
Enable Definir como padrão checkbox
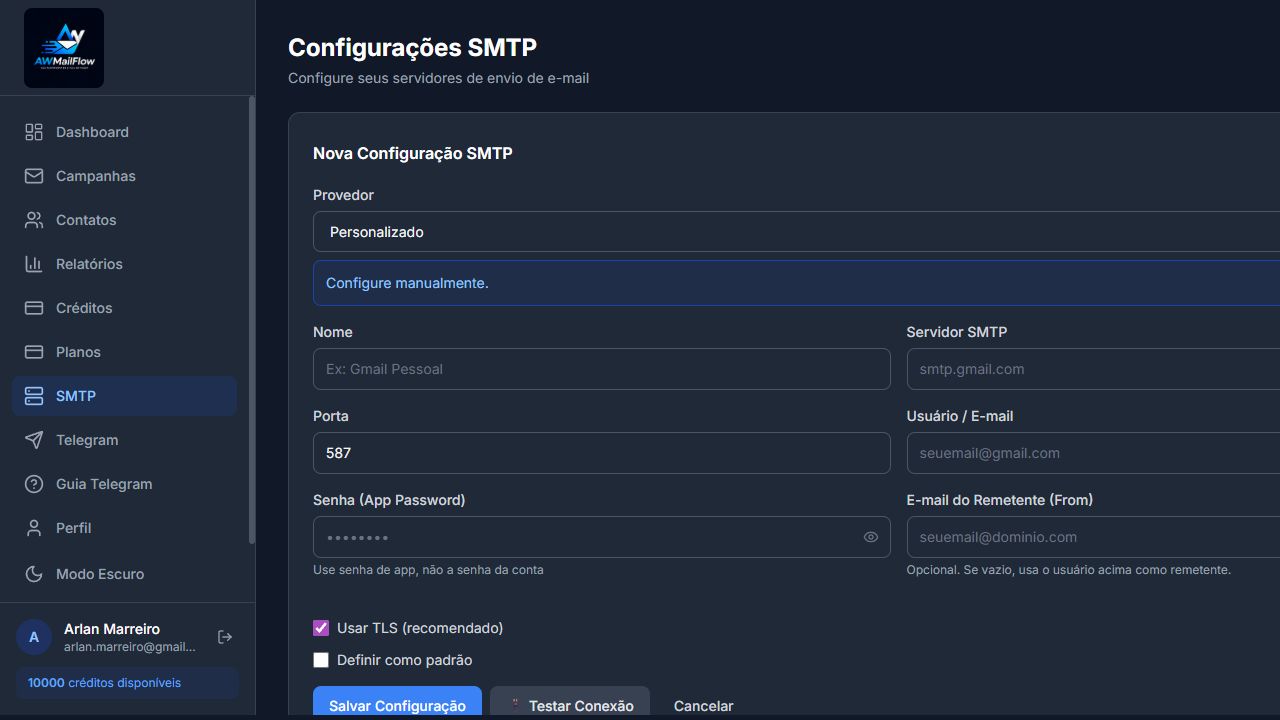tap(321, 660)
